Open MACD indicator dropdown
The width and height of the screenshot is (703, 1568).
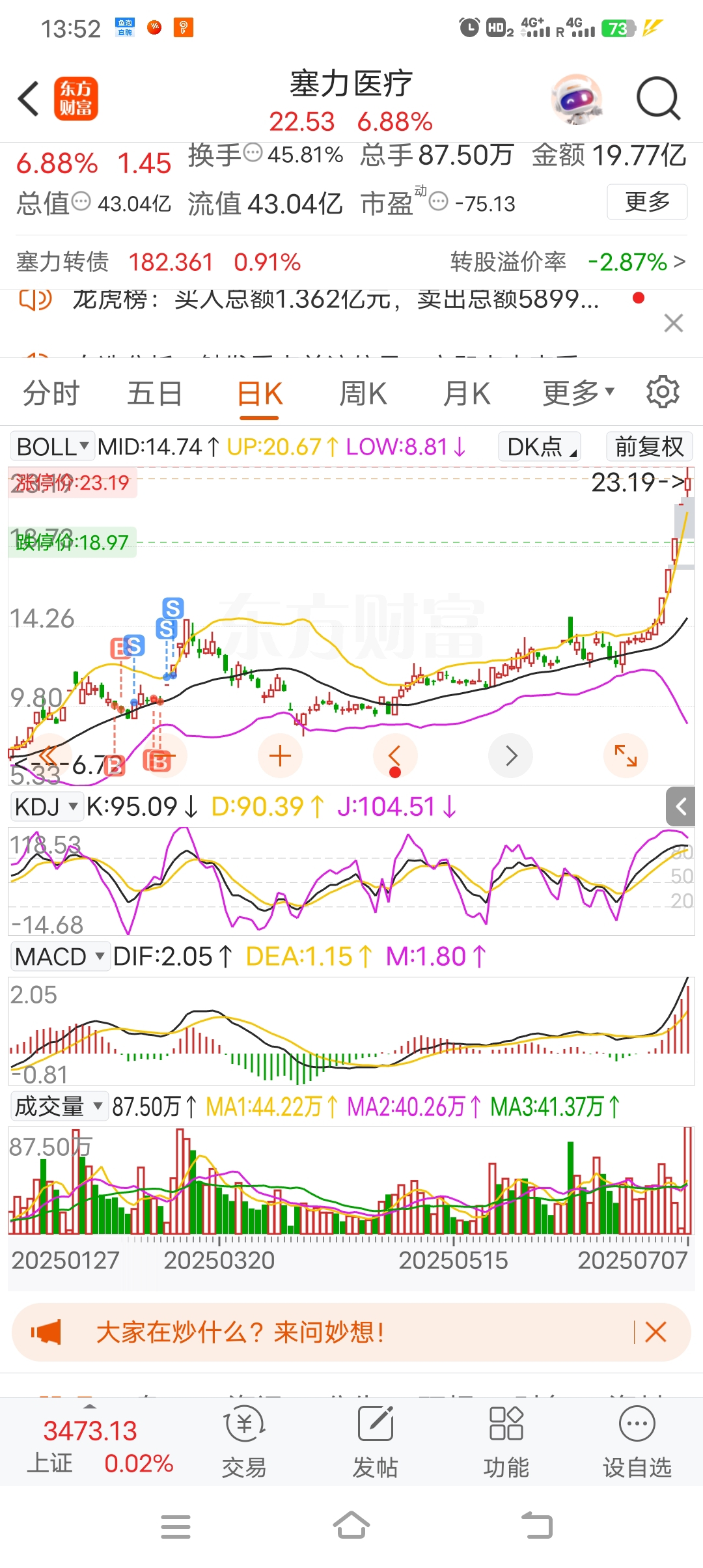pyautogui.click(x=60, y=957)
